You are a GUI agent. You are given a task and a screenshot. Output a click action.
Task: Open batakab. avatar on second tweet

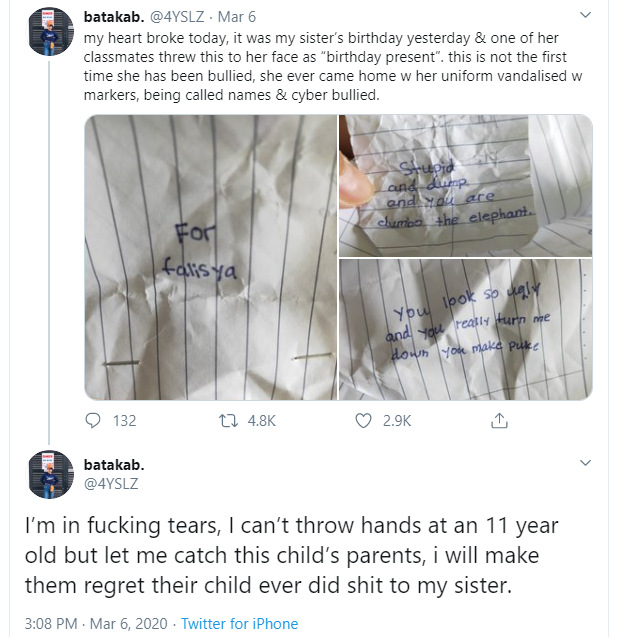tap(49, 475)
